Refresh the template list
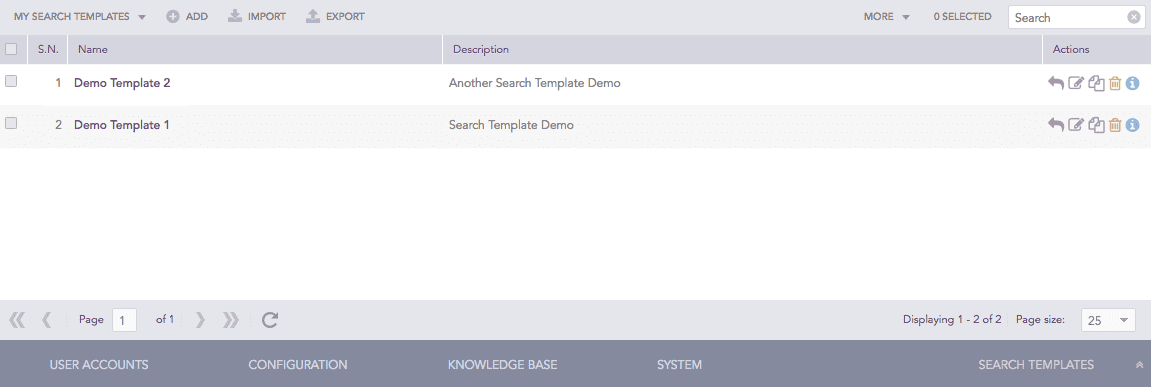 [x=270, y=319]
